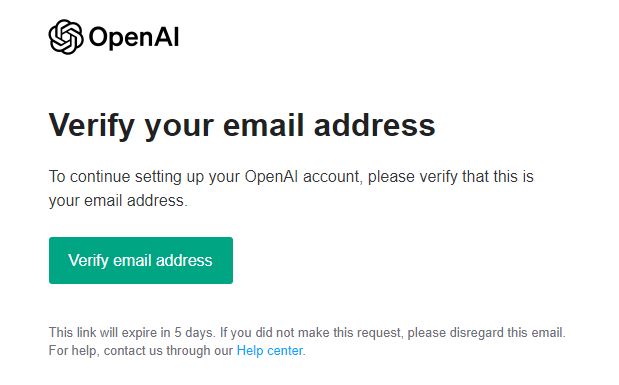Click the word 'address' in the heading
Viewport: 619px width, 385px height.
tap(374, 125)
